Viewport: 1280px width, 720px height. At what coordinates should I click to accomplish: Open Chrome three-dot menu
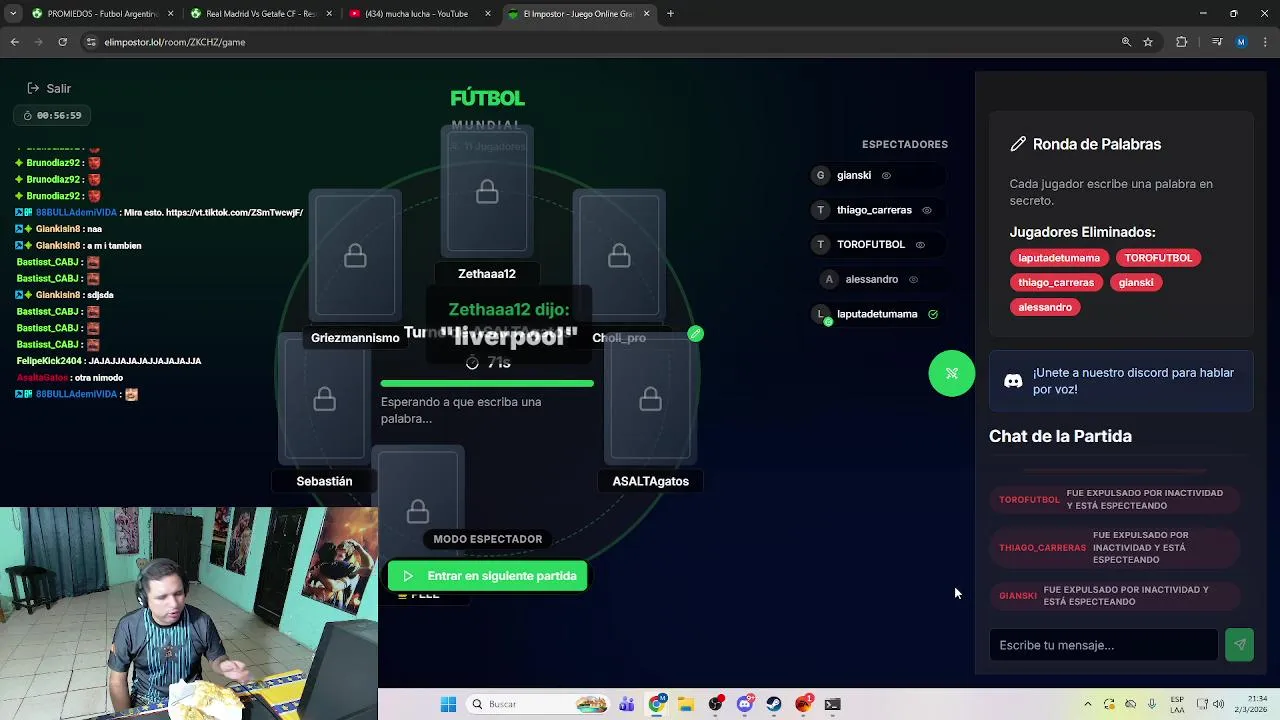[x=1265, y=42]
